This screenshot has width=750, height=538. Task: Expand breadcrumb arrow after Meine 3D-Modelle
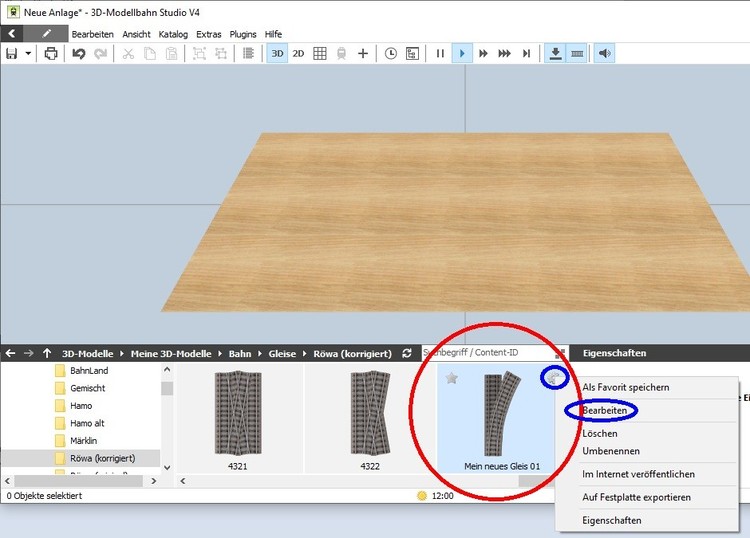point(221,353)
